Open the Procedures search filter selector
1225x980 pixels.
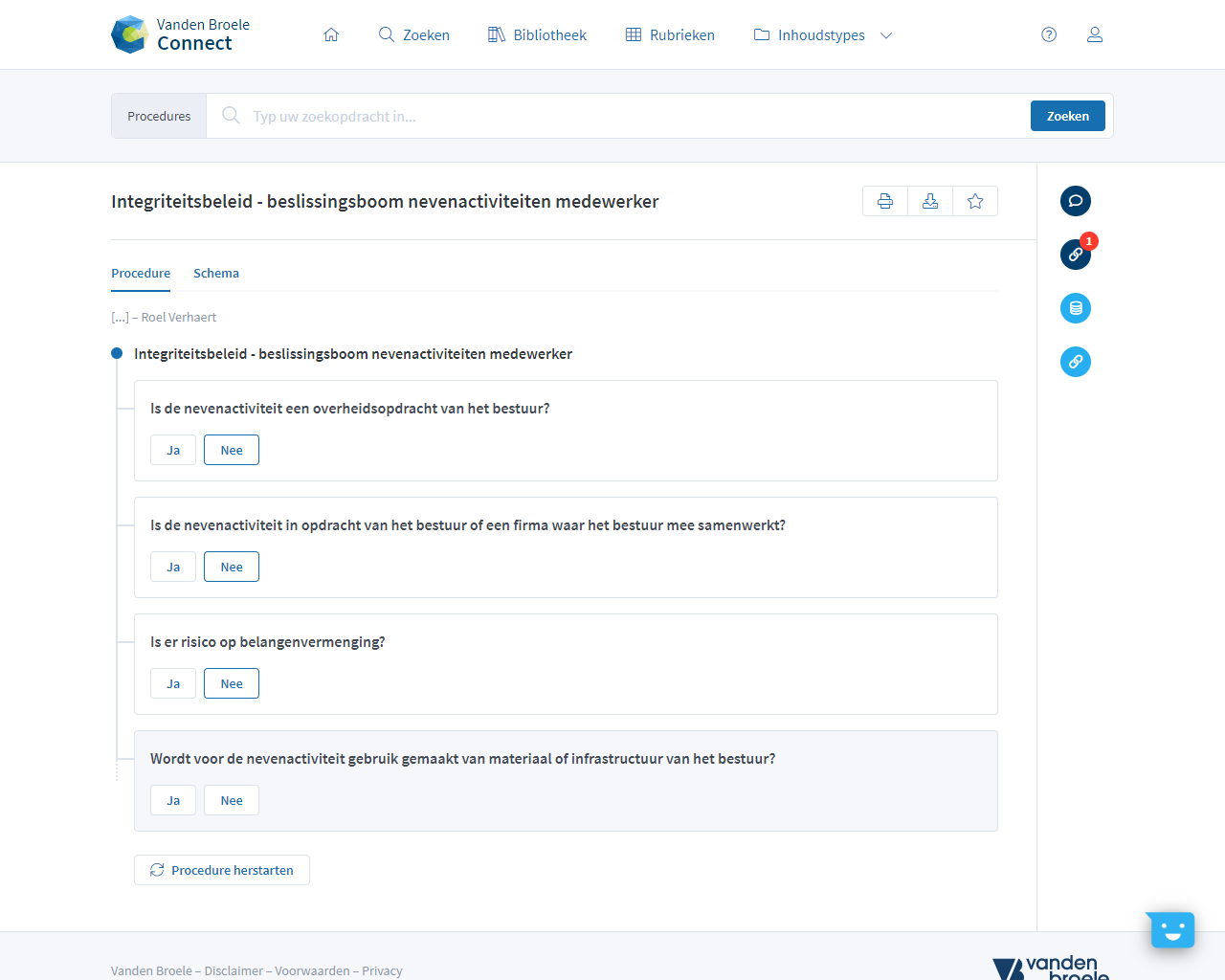click(158, 115)
